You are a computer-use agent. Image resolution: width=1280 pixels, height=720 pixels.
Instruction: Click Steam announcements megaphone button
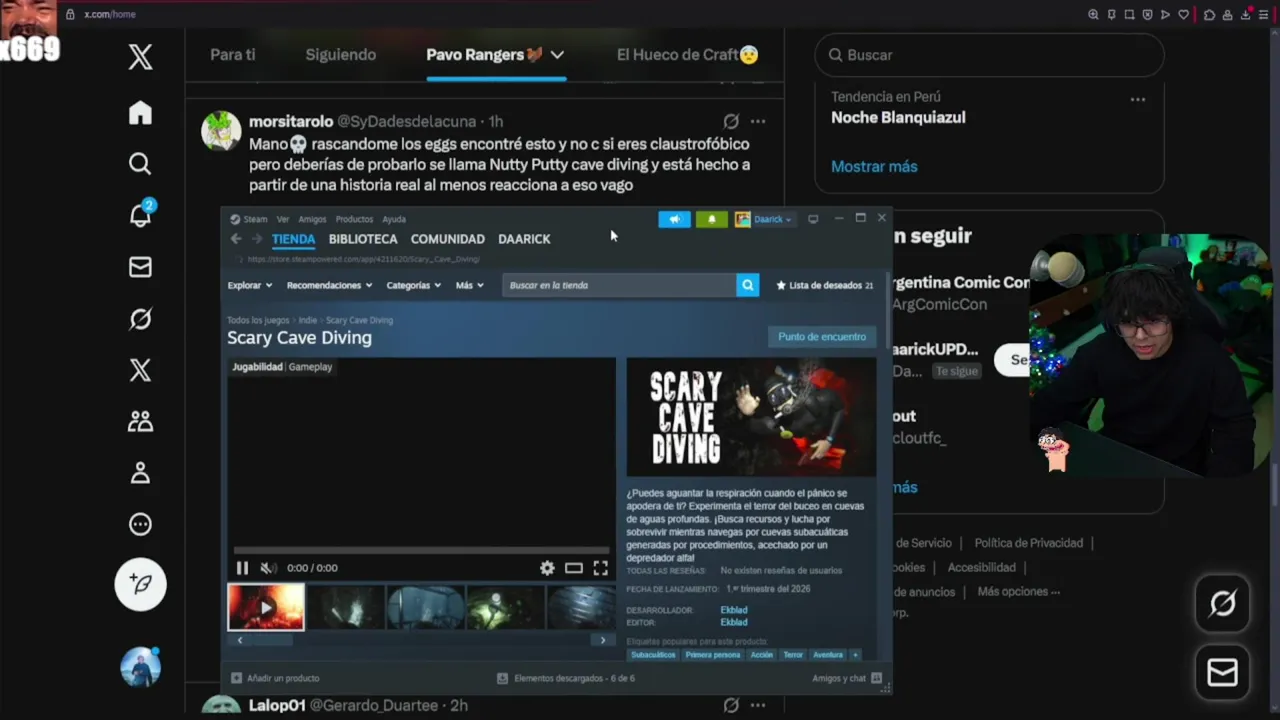(x=674, y=219)
